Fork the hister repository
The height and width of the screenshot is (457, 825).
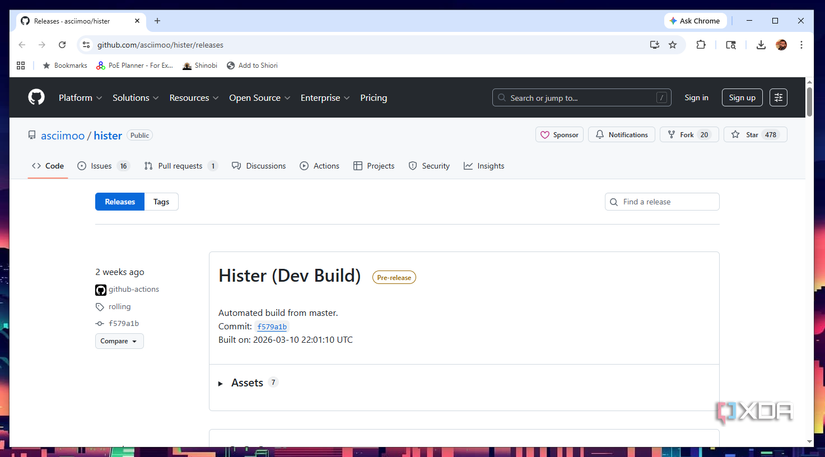tap(688, 135)
